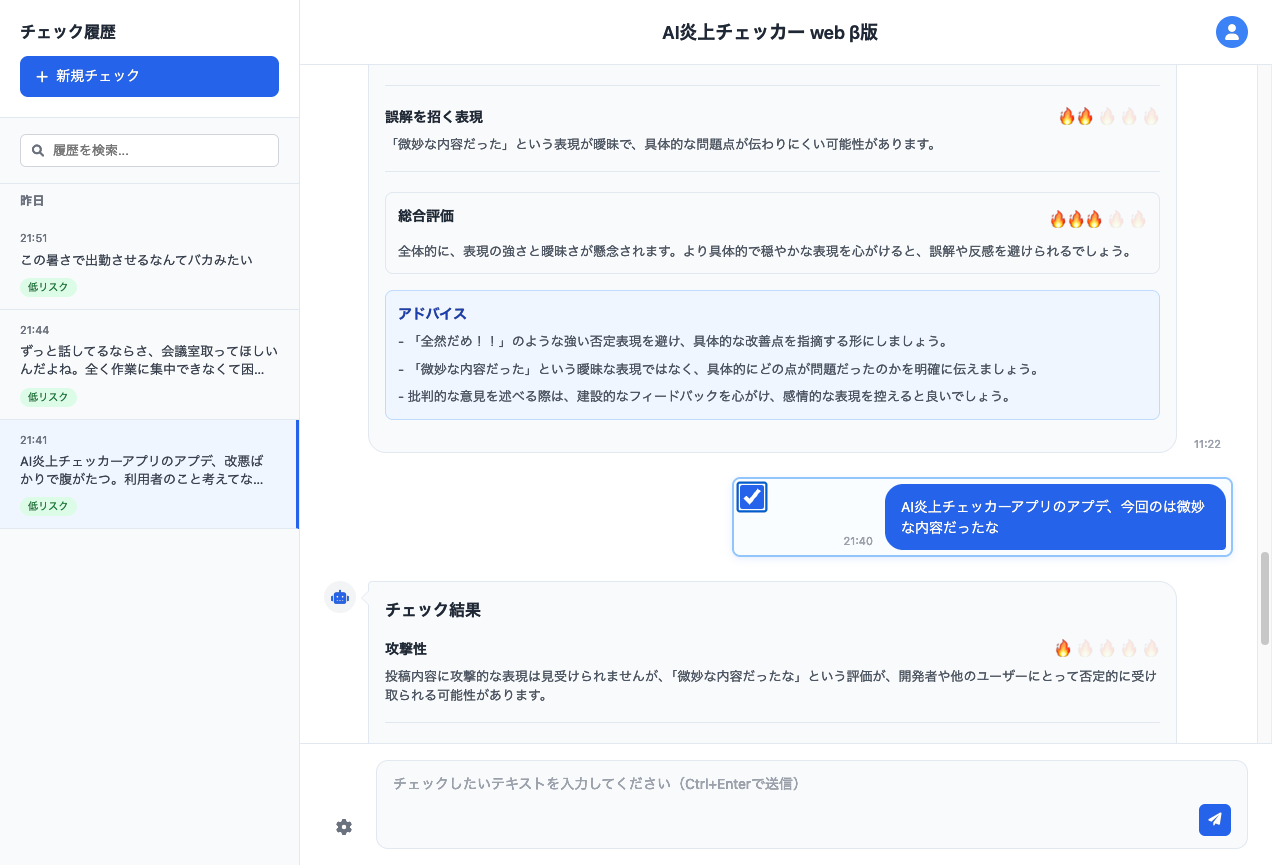The height and width of the screenshot is (865, 1272).
Task: Click the 攻撃性 heading
Action: [406, 648]
